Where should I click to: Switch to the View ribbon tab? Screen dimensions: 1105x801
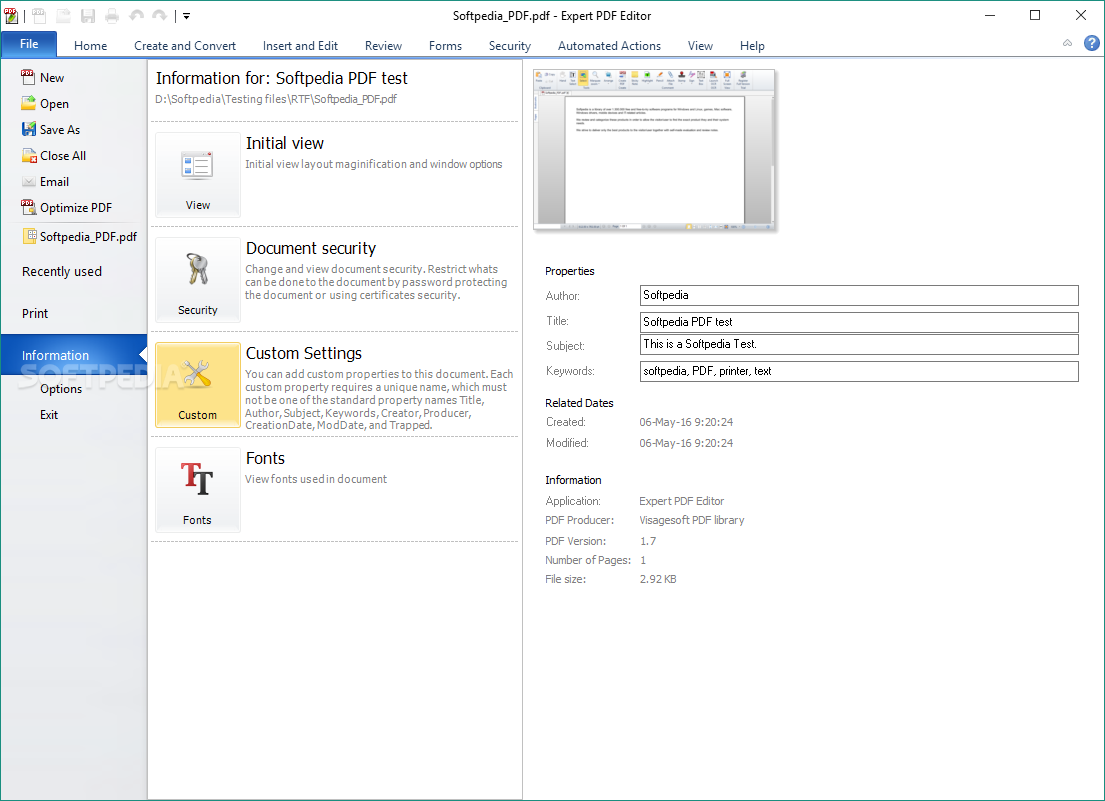[x=700, y=46]
